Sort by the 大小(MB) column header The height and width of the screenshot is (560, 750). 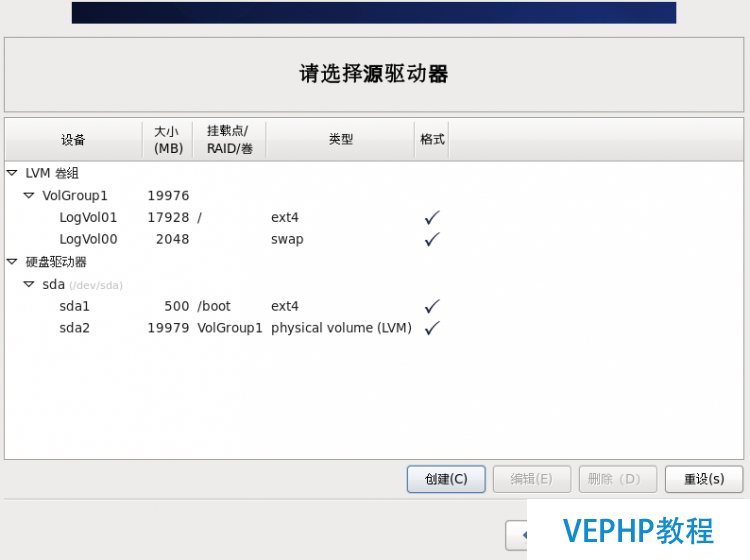click(168, 140)
